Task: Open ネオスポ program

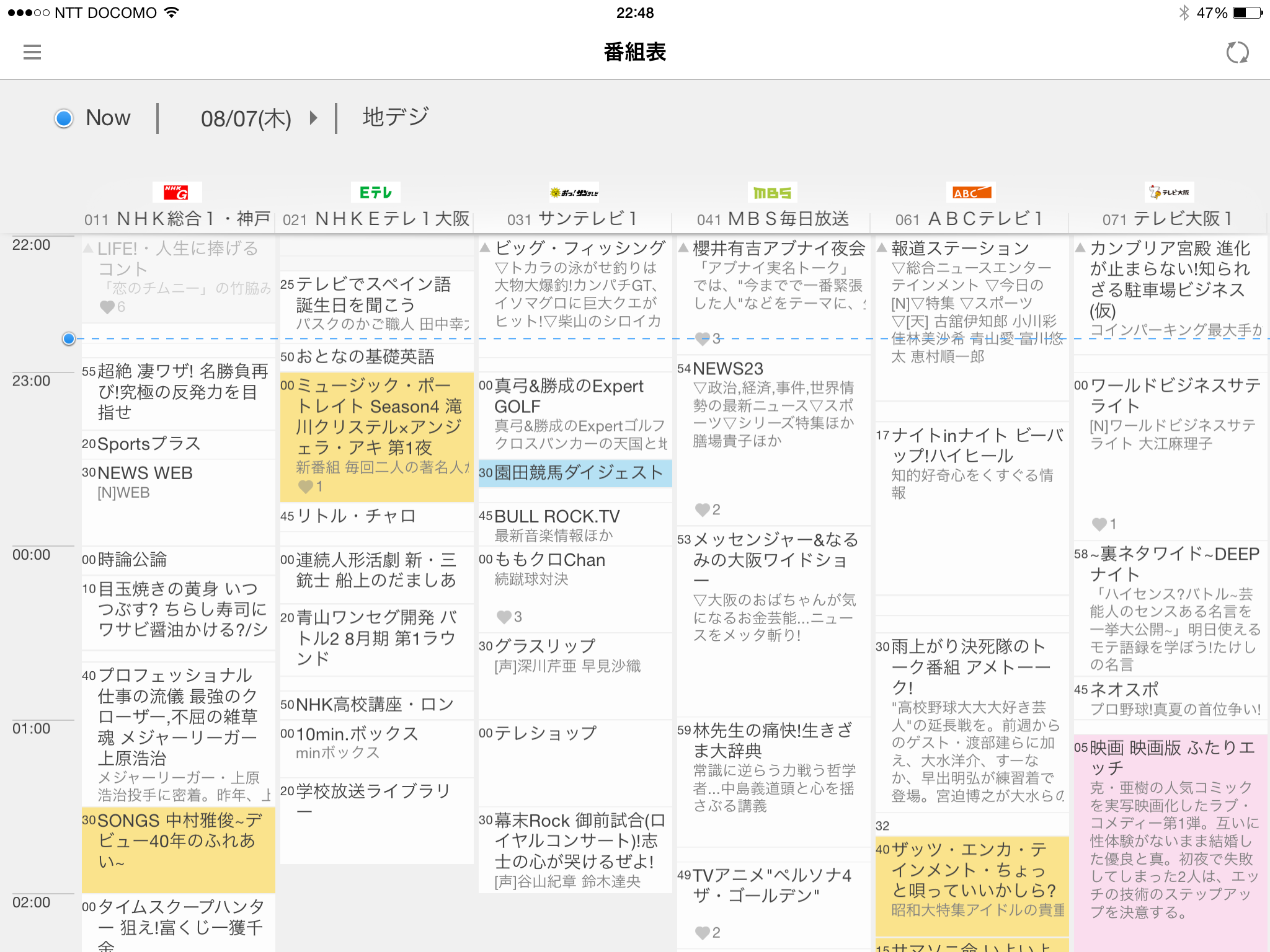Action: (x=1171, y=698)
